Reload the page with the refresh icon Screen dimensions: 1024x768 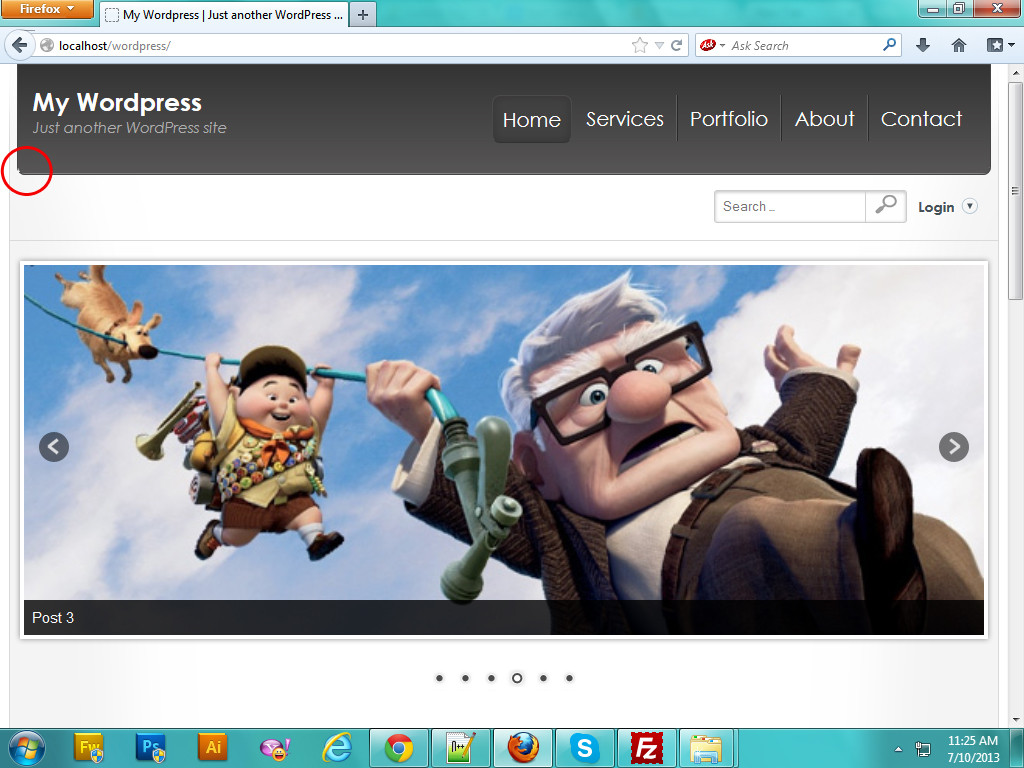(x=677, y=45)
